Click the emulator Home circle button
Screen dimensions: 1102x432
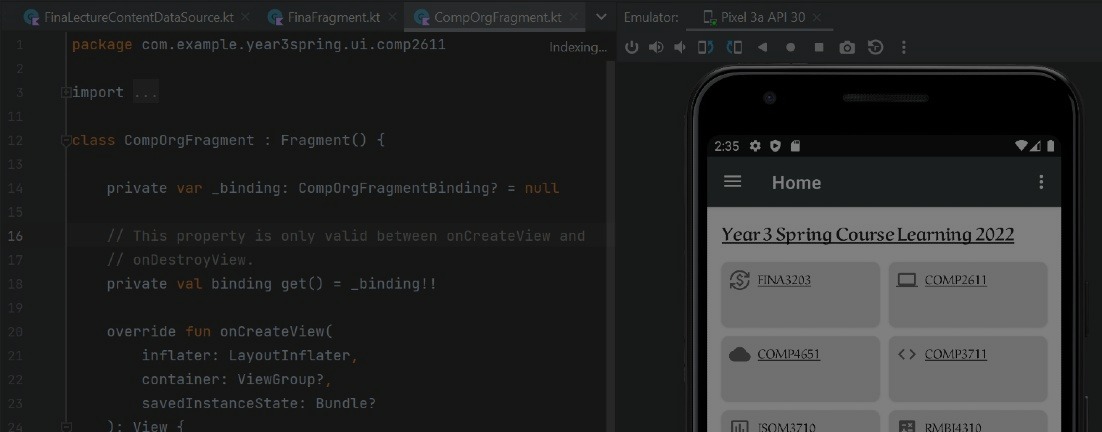pos(791,47)
